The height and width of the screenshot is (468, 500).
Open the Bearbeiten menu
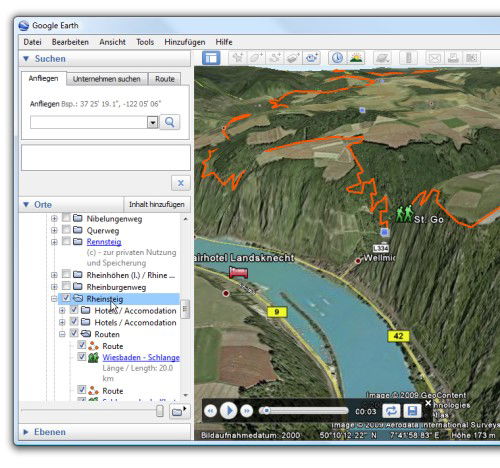coord(70,42)
